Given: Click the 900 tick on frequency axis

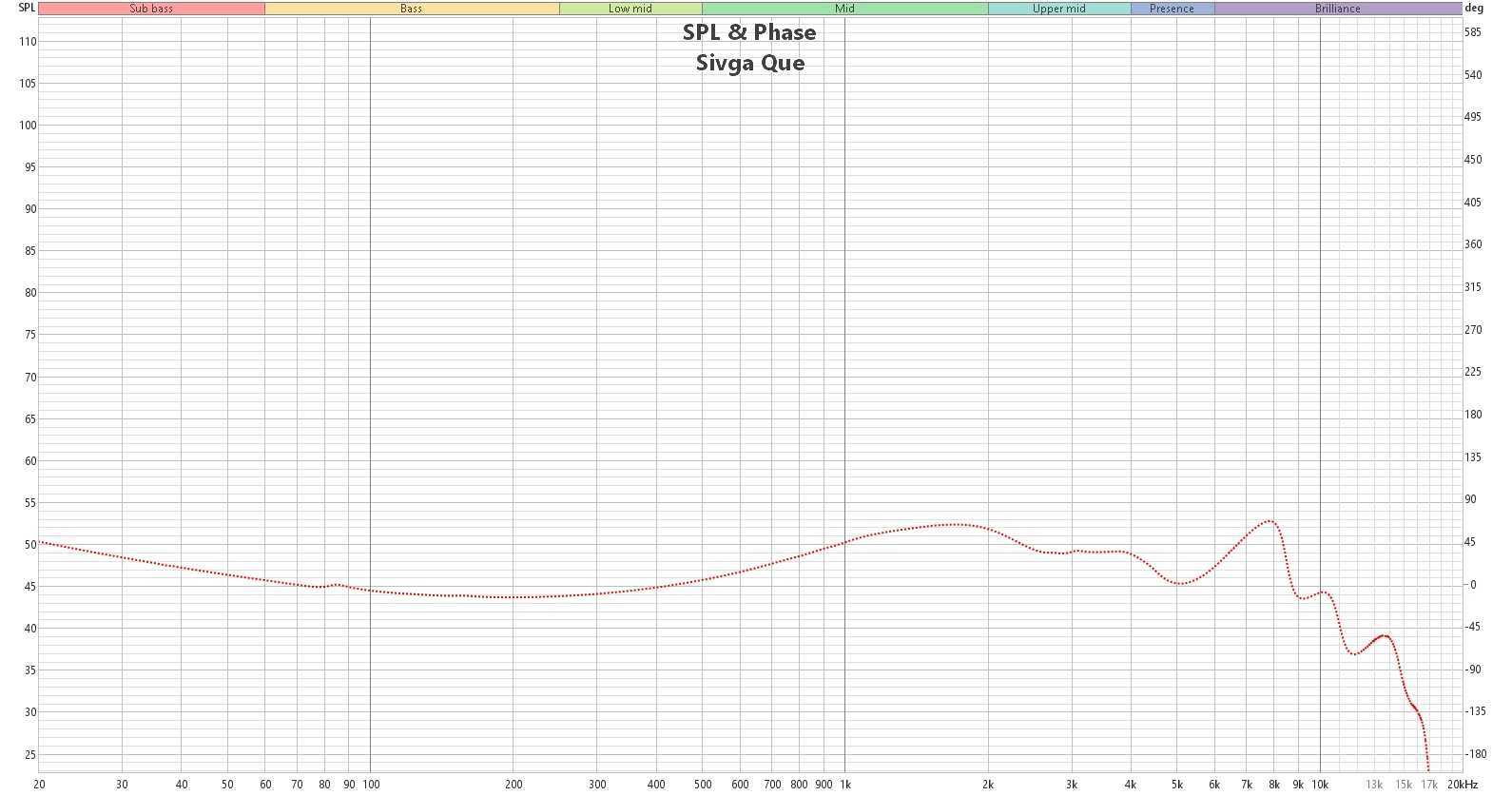Looking at the screenshot, I should 824,785.
